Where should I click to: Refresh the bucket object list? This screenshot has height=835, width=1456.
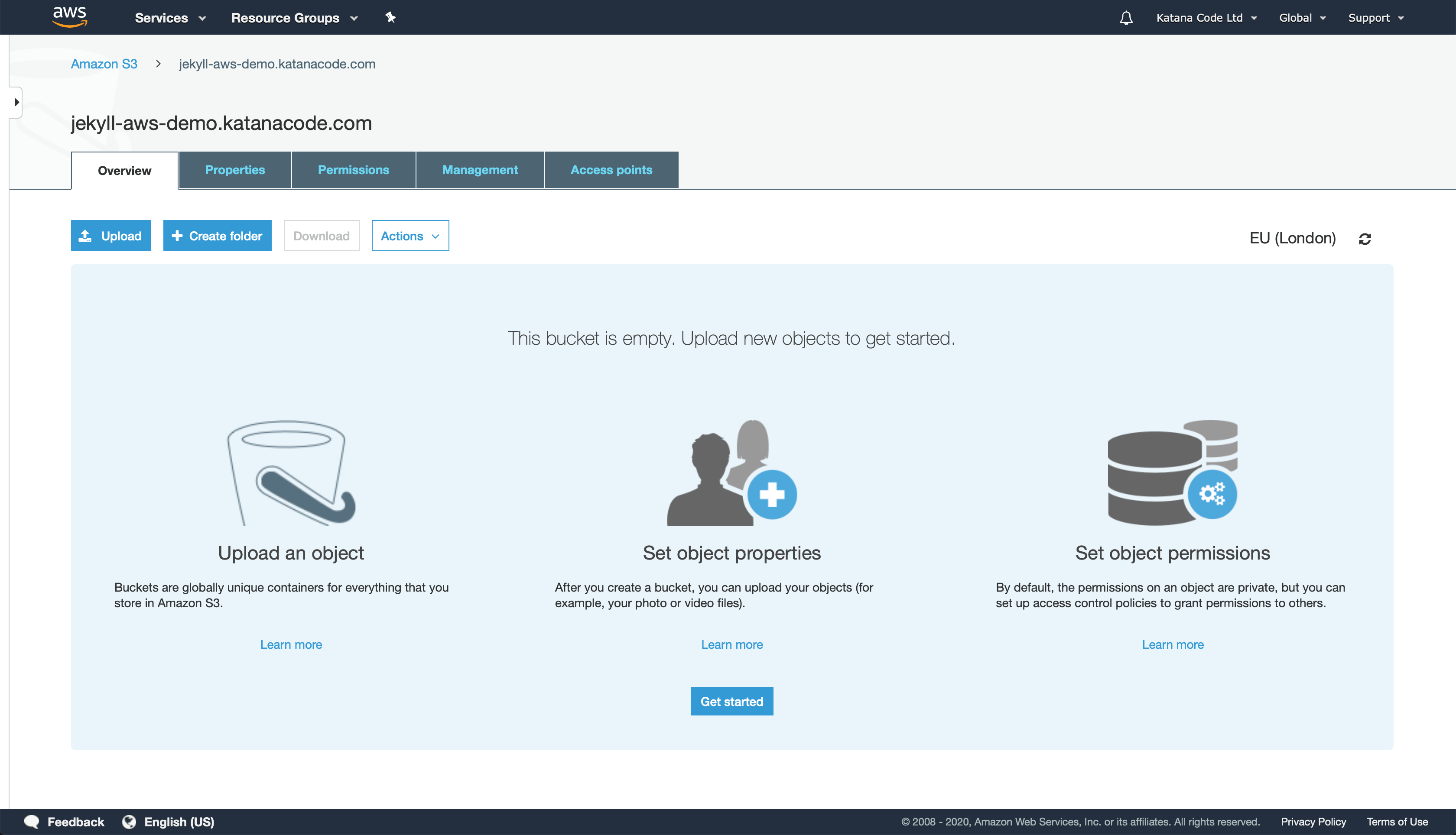(1365, 238)
